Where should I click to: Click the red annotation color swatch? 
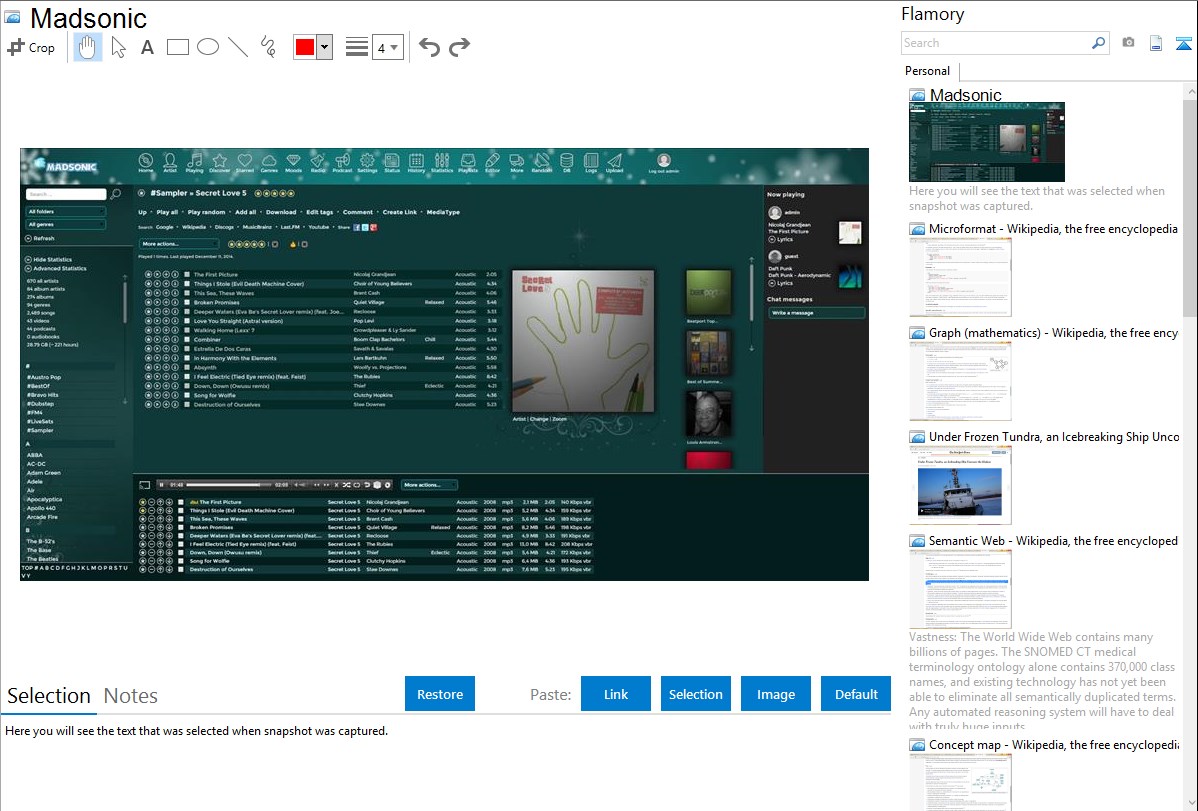[x=305, y=47]
